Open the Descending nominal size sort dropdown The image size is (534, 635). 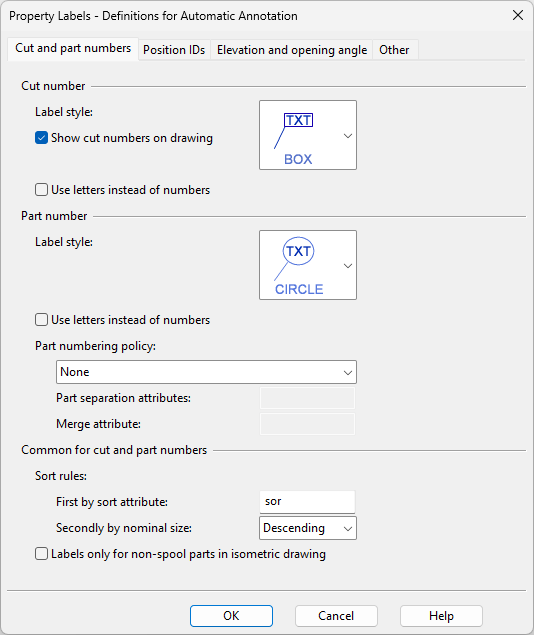308,528
